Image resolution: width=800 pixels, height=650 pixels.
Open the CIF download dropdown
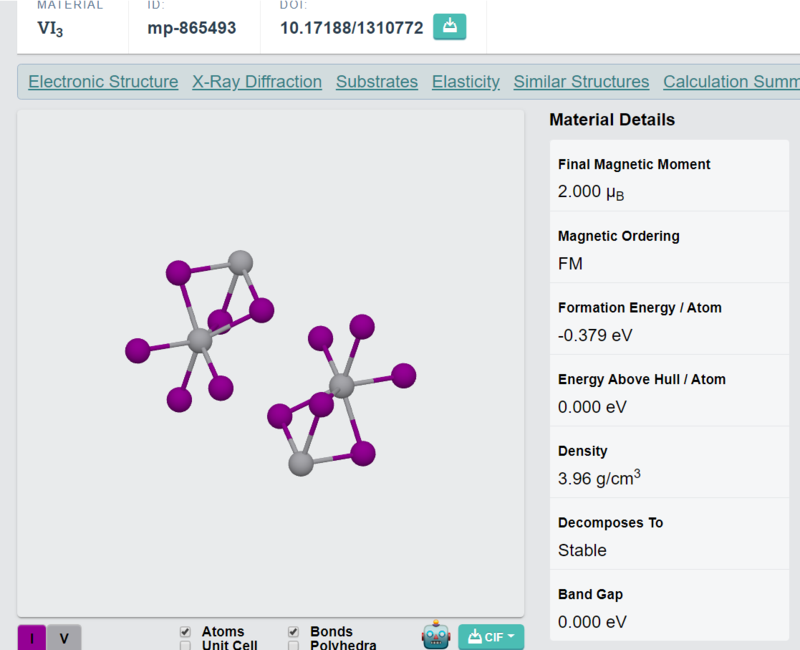(x=491, y=637)
